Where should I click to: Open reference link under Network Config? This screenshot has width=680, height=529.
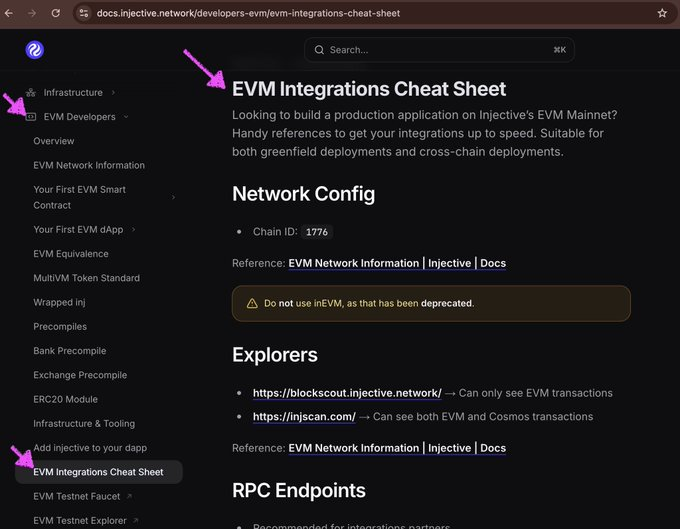[x=397, y=263]
